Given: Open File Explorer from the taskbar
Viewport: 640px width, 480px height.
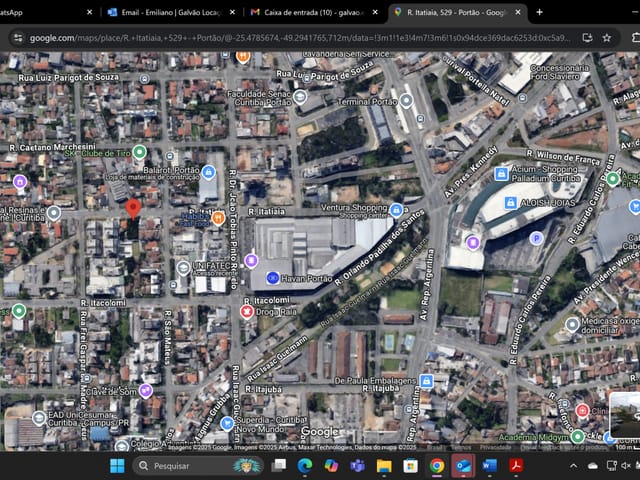Looking at the screenshot, I should pyautogui.click(x=384, y=466).
